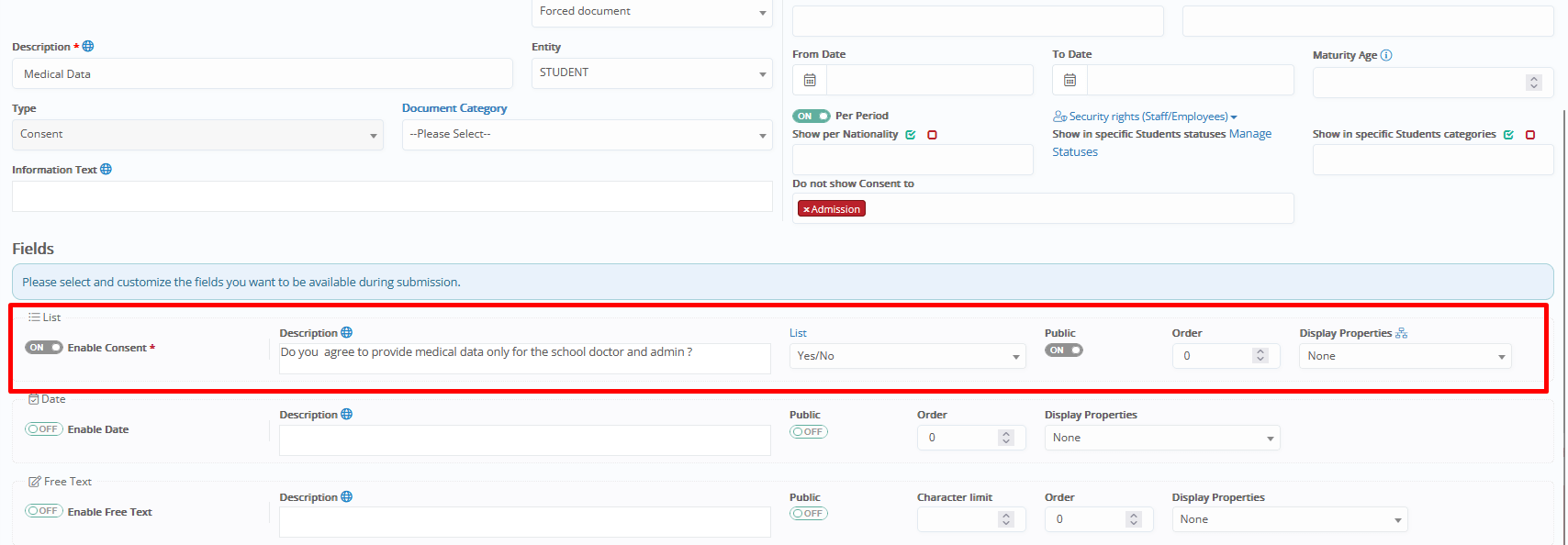The image size is (1568, 545).
Task: Open the From Date calendar icon
Action: (810, 80)
